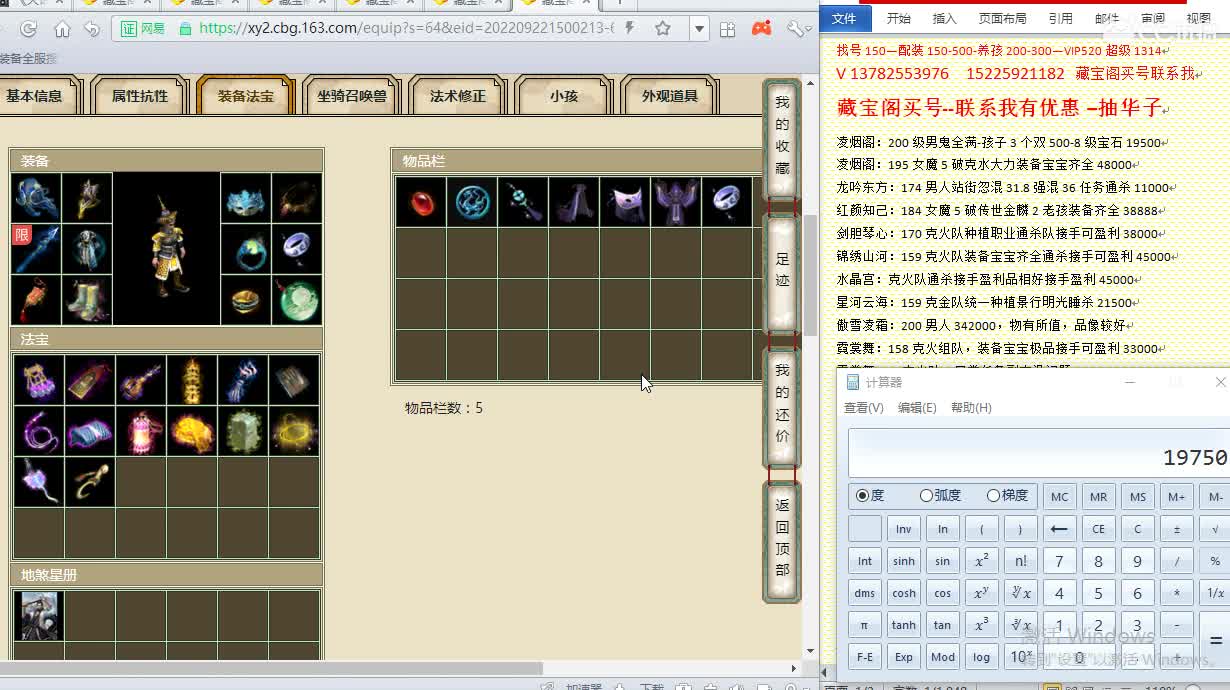Click the browser refresh icon
1230x690 pixels.
[29, 29]
